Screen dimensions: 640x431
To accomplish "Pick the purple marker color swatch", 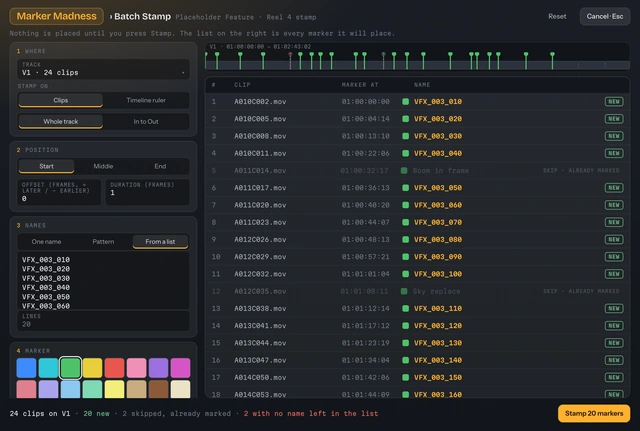I will point(158,368).
